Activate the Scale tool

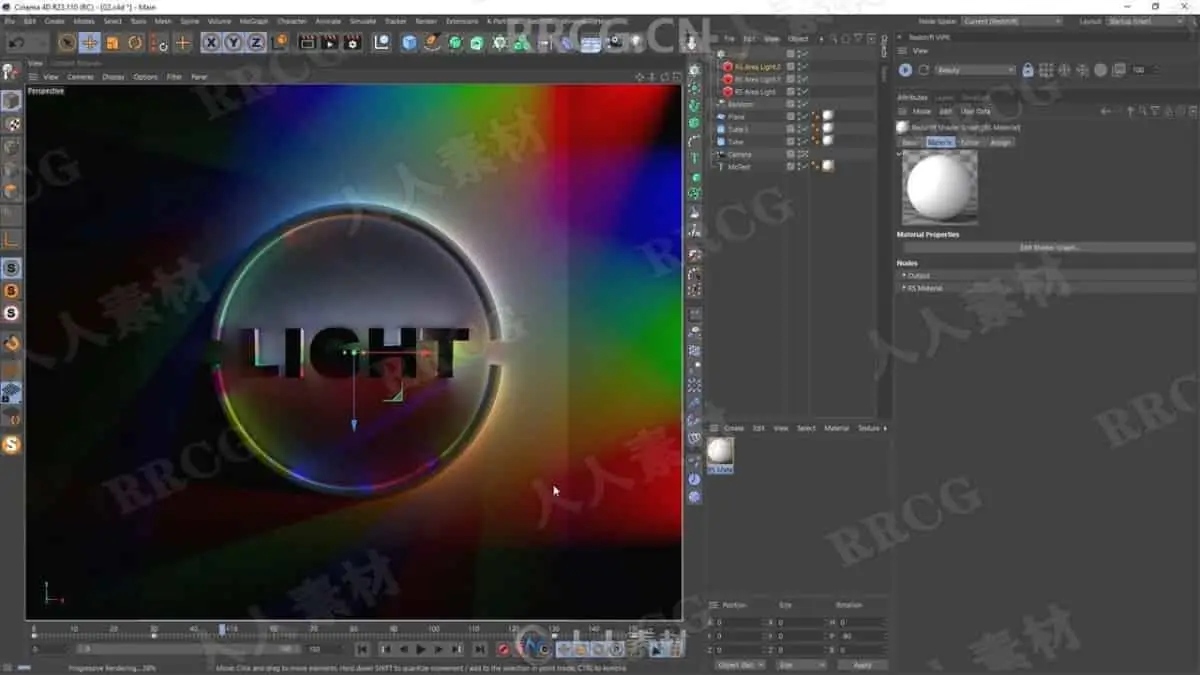(x=112, y=43)
